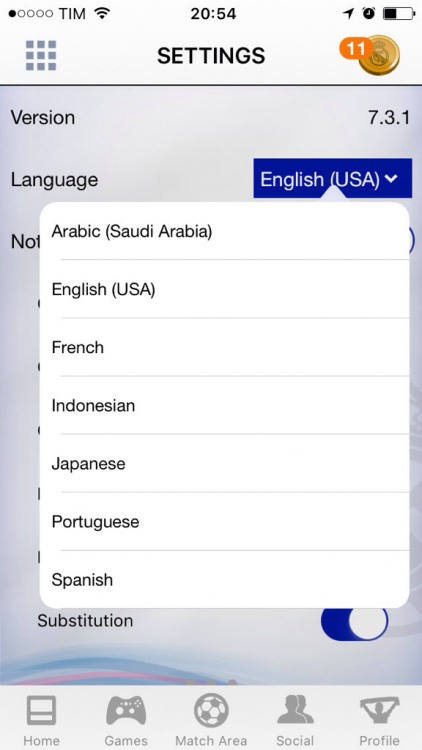Open the Home tab icon
The image size is (422, 750).
[41, 712]
